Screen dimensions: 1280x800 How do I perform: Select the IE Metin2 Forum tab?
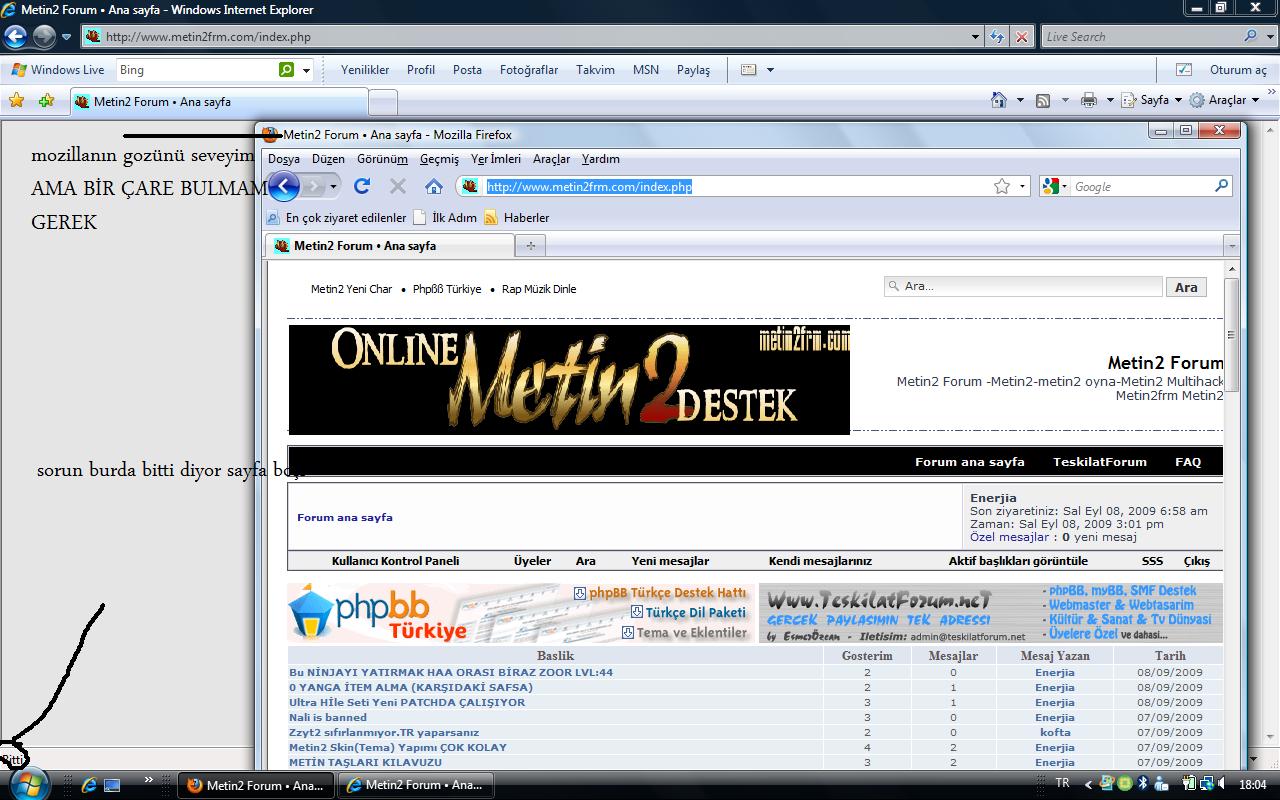tap(219, 101)
